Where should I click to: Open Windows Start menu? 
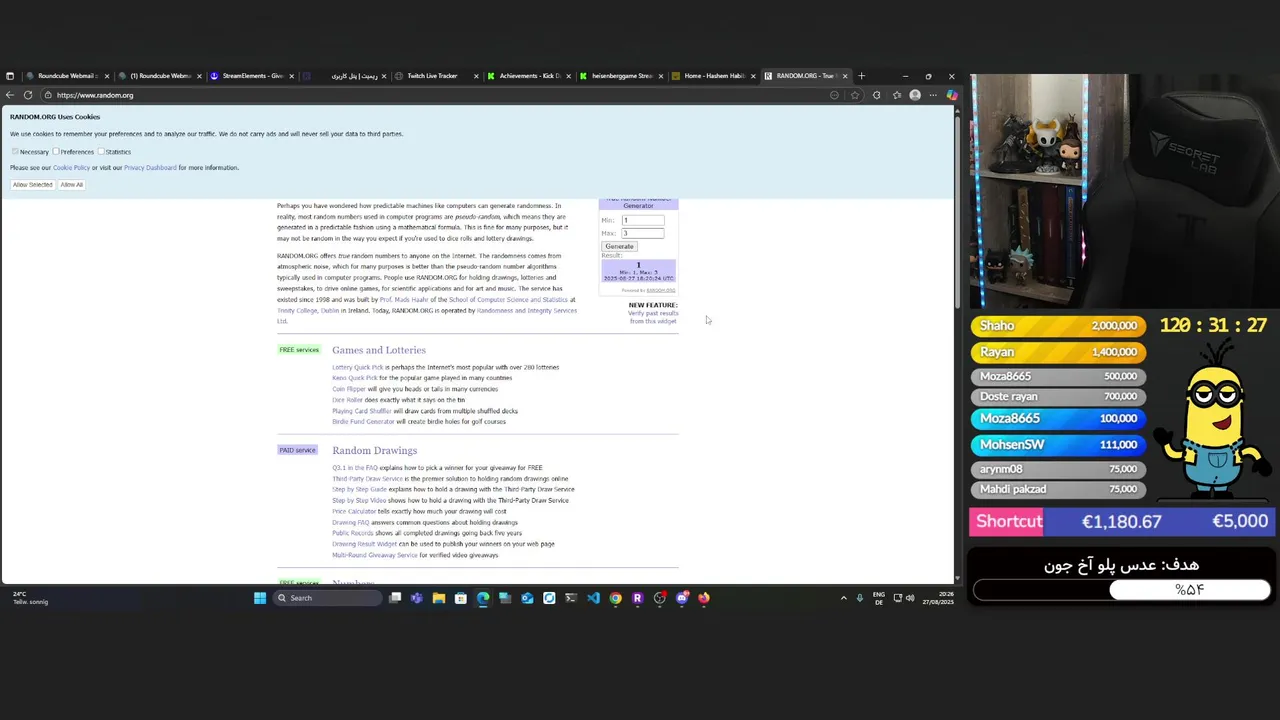(x=260, y=598)
